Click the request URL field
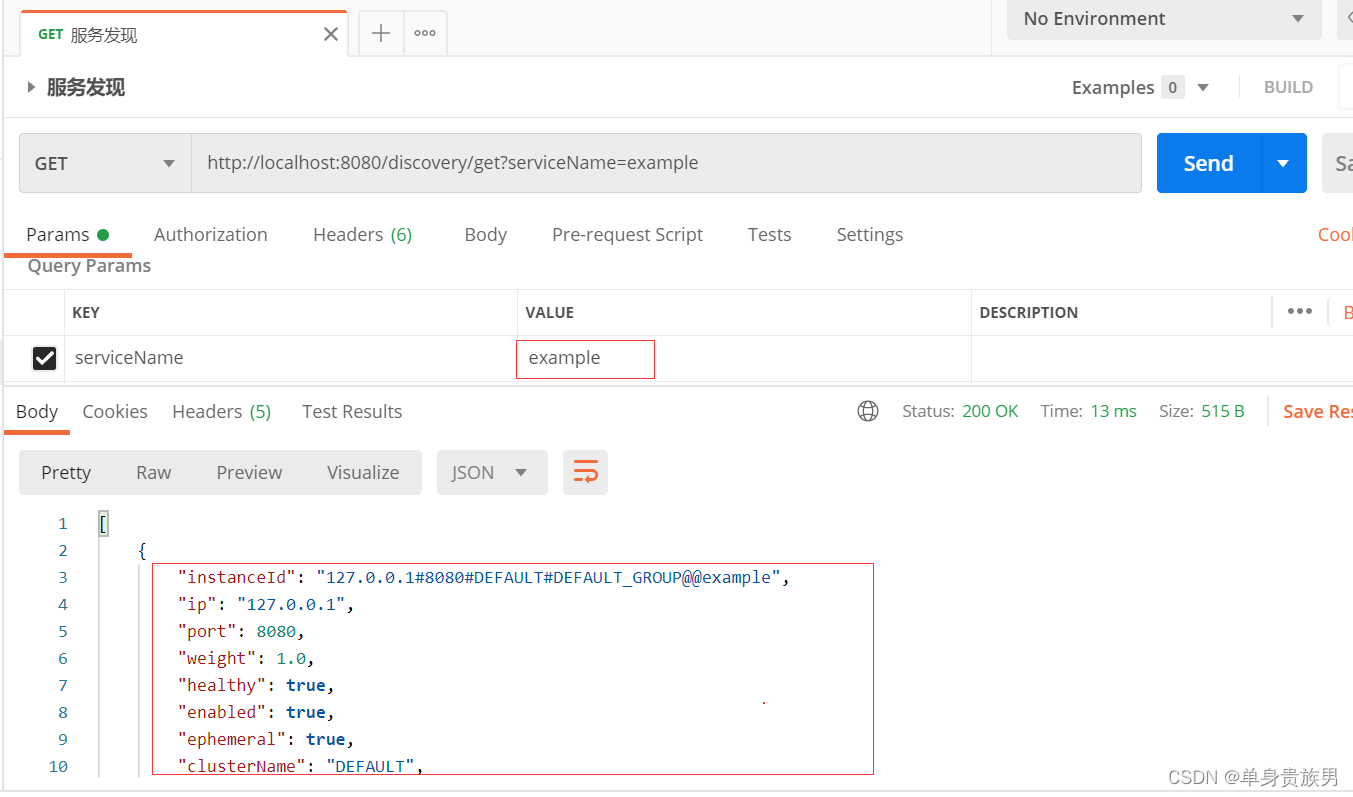The height and width of the screenshot is (797, 1353). (666, 163)
